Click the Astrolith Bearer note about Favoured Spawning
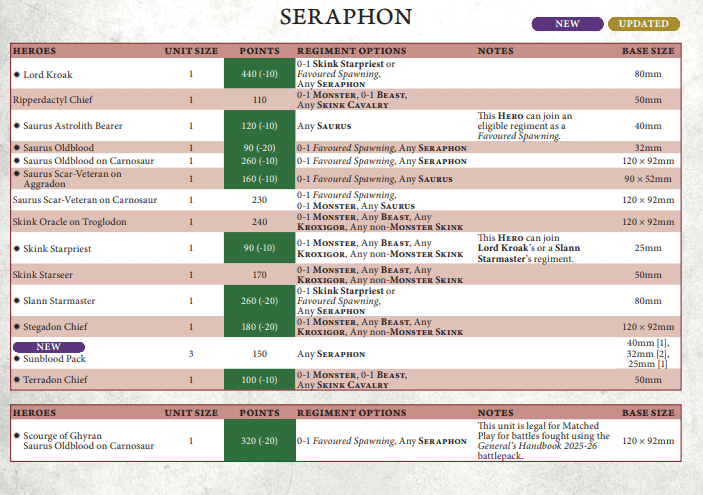 [x=525, y=126]
